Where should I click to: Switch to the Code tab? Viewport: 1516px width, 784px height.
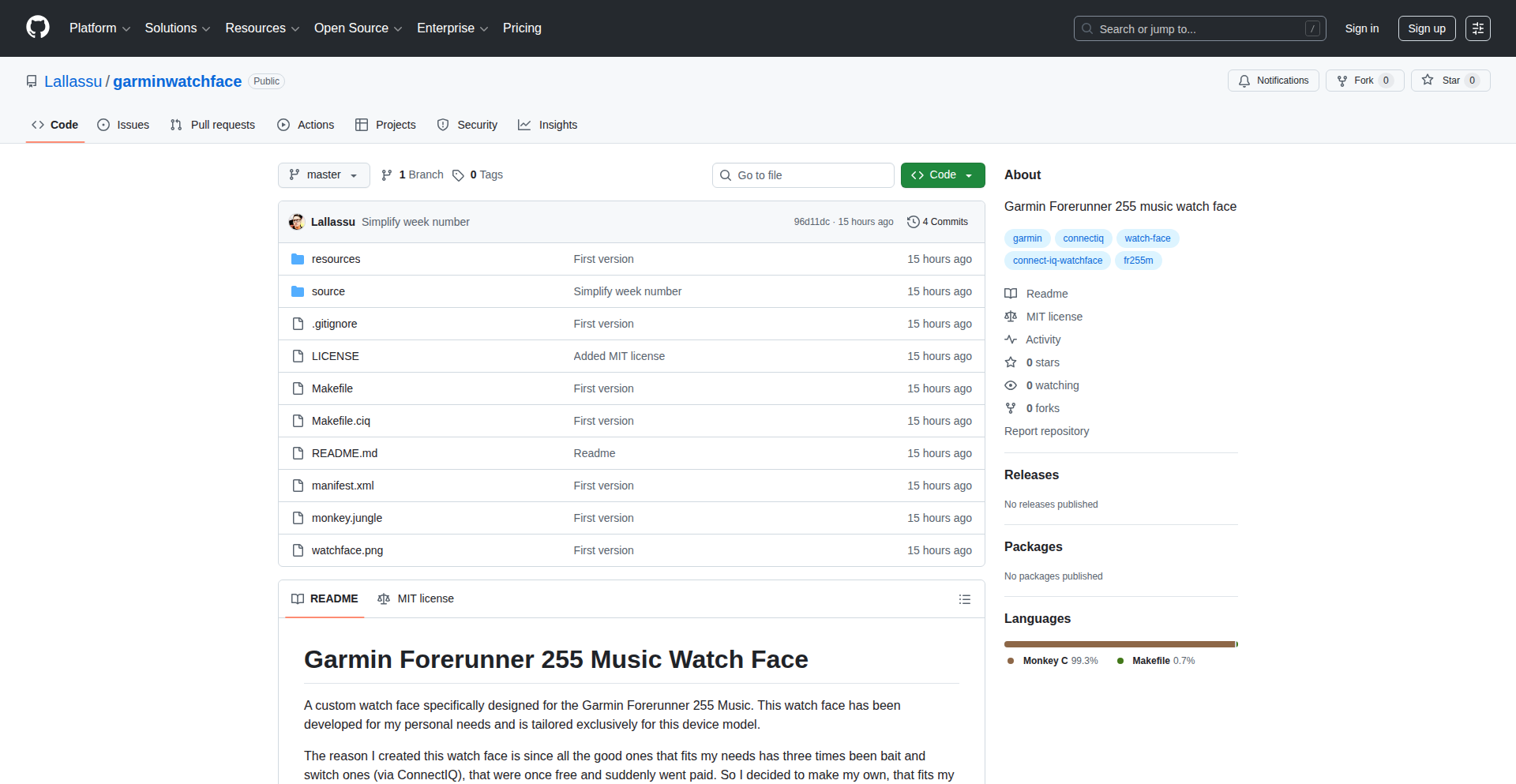(x=55, y=125)
